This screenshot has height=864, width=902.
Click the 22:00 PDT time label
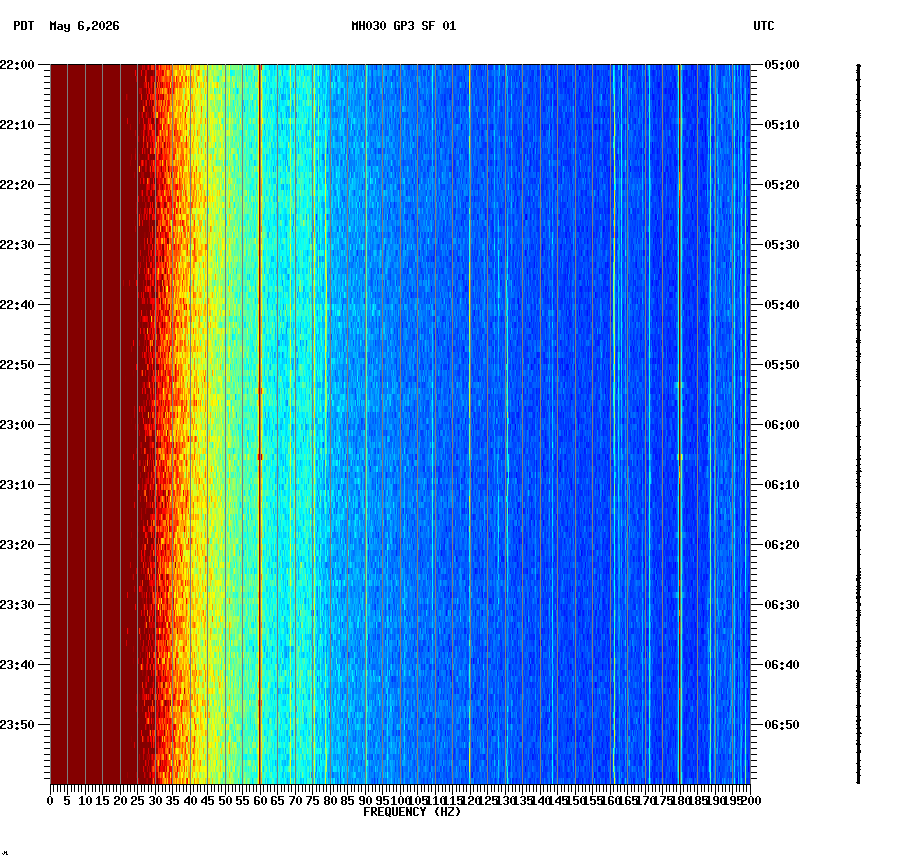pos(17,64)
